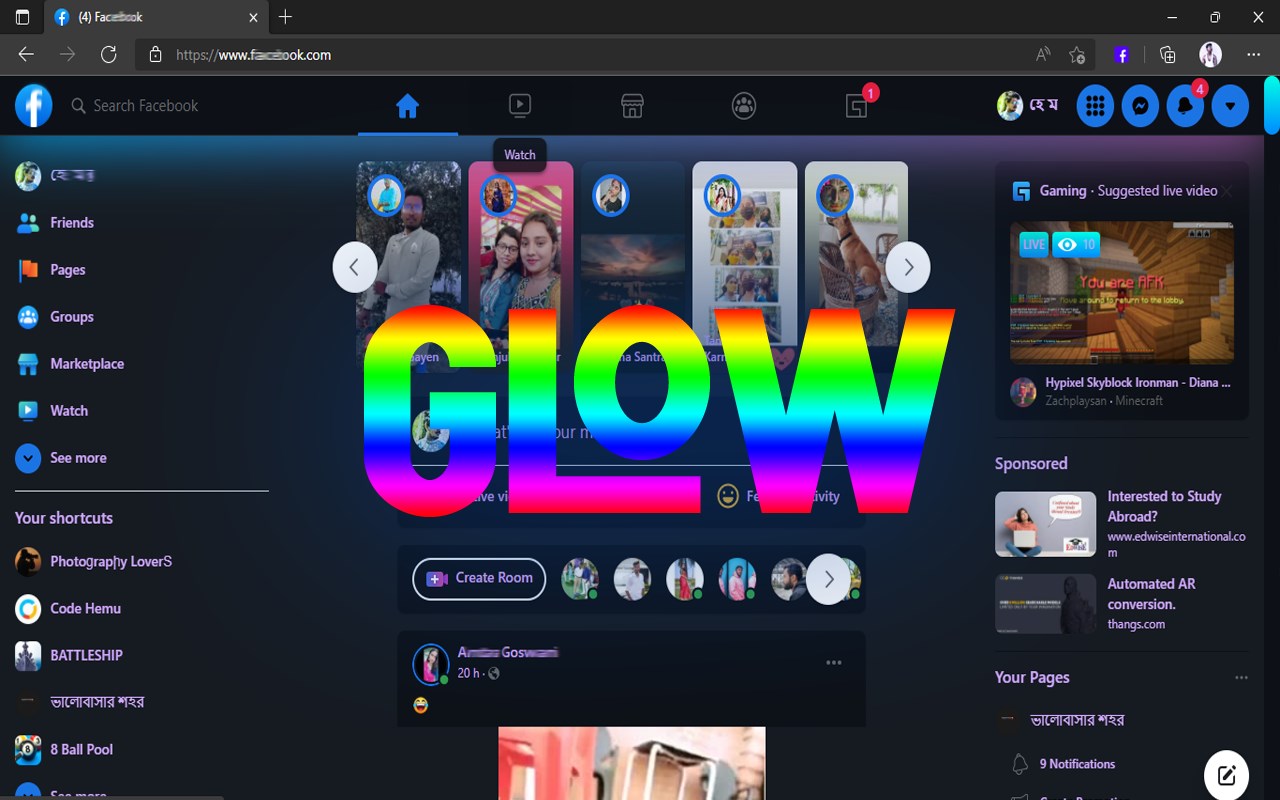Open the profile link in top bar
Viewport: 1280px width, 800px height.
point(1028,106)
